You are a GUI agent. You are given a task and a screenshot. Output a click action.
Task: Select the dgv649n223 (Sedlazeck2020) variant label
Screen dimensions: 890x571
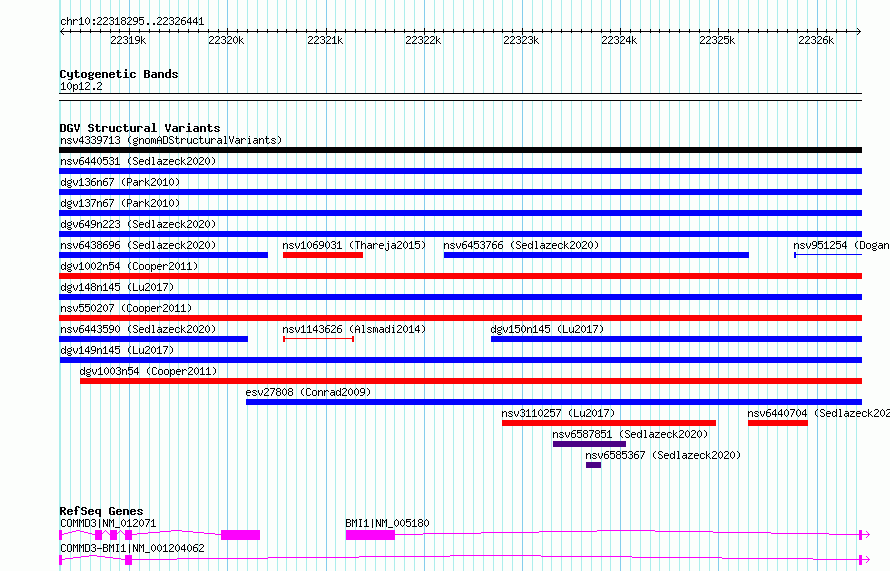138,224
